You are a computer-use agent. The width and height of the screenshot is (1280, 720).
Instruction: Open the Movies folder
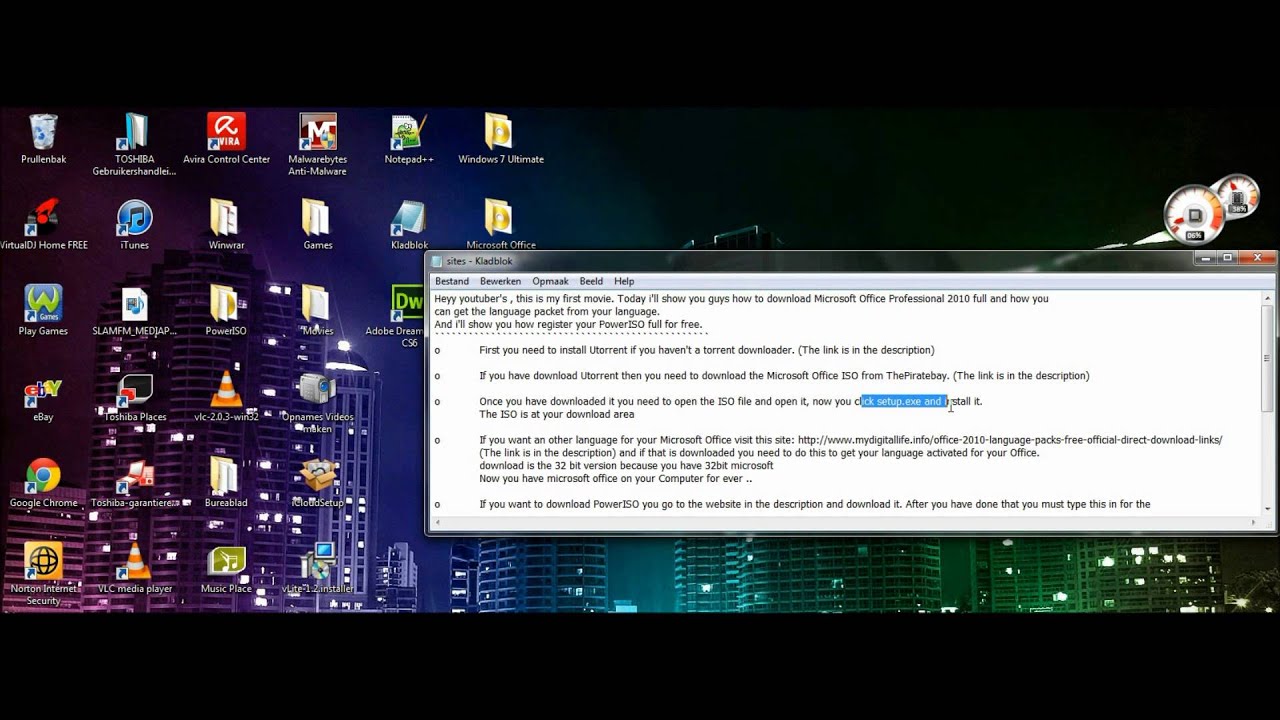[317, 311]
